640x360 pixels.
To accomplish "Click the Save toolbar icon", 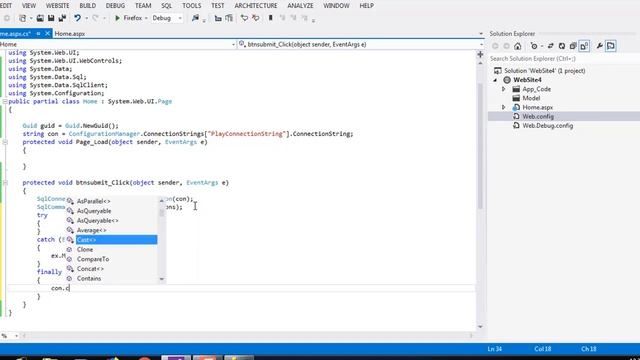I will pos(51,18).
